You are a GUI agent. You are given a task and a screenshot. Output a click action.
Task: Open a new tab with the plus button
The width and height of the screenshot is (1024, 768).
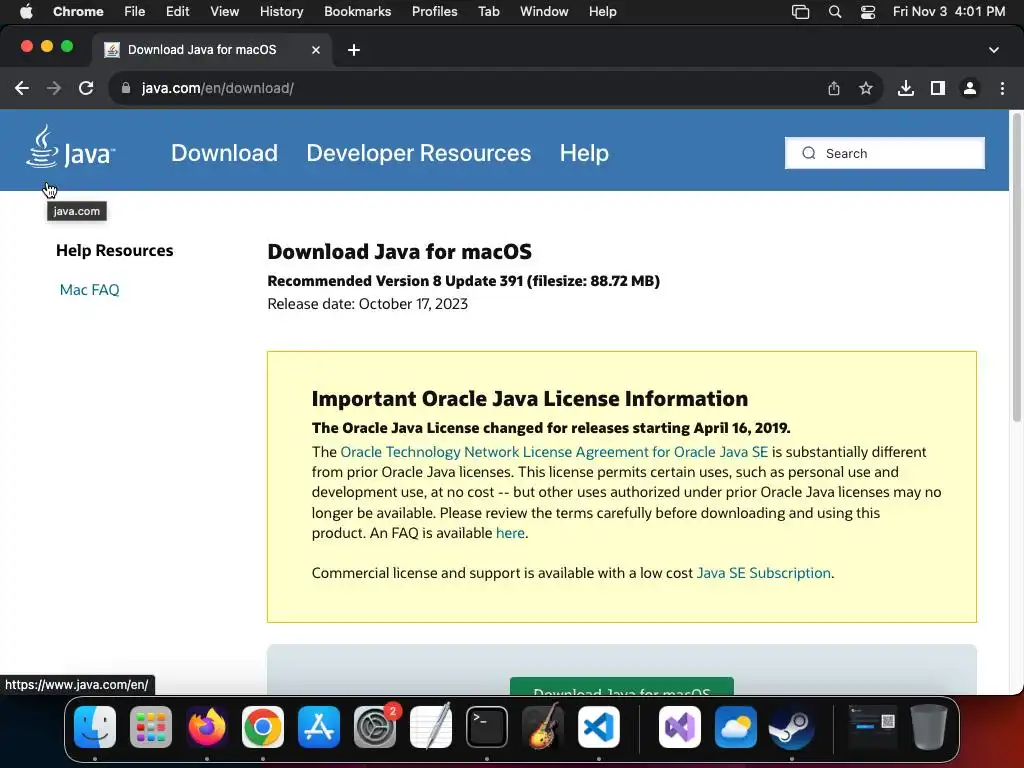[x=353, y=50]
